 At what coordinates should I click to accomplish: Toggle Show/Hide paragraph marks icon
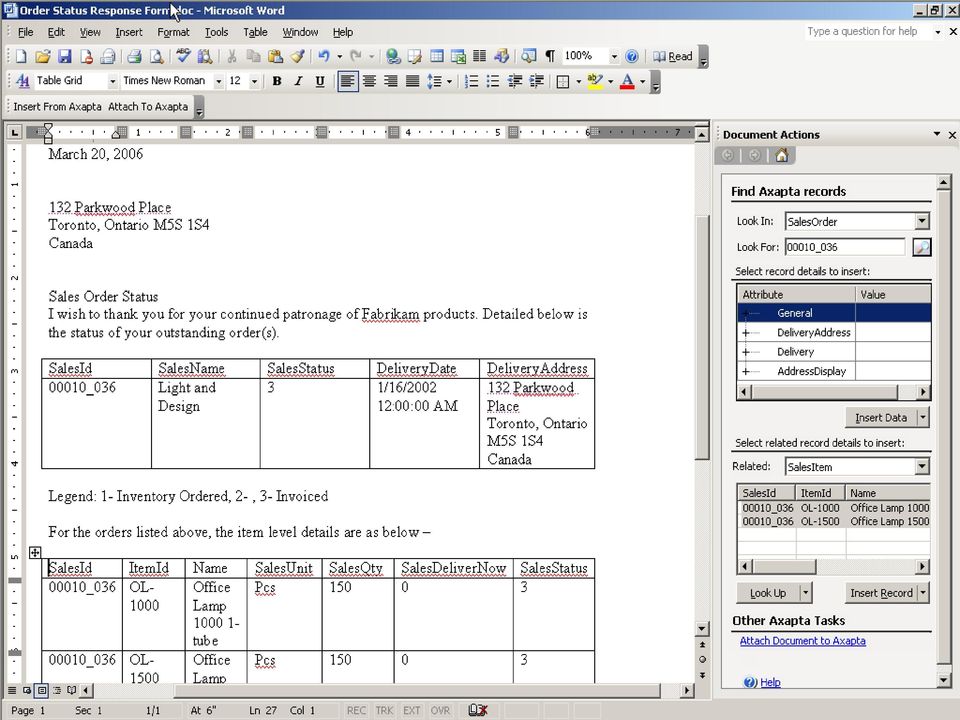tap(550, 56)
